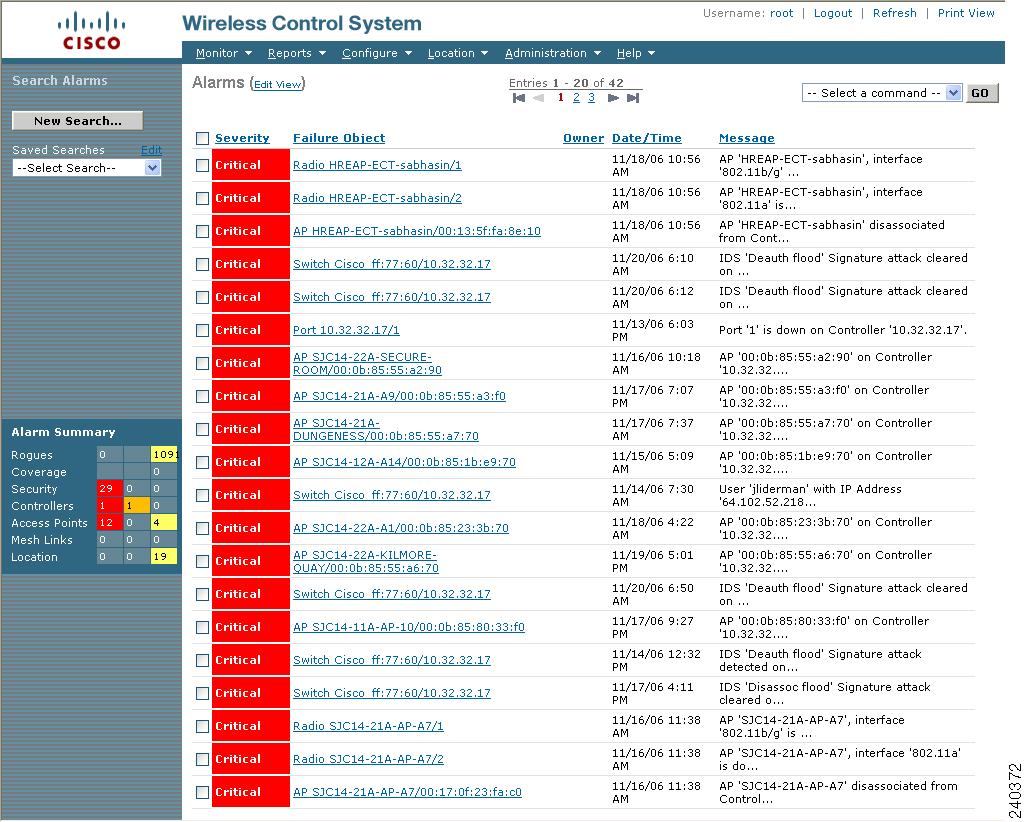
Task: Click the Wireless Control System title
Action: [302, 24]
